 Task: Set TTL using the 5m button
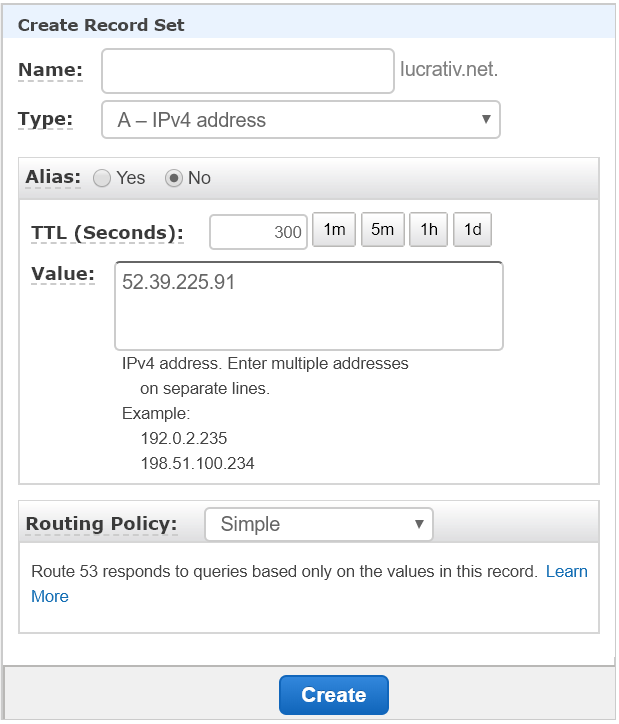pos(383,229)
